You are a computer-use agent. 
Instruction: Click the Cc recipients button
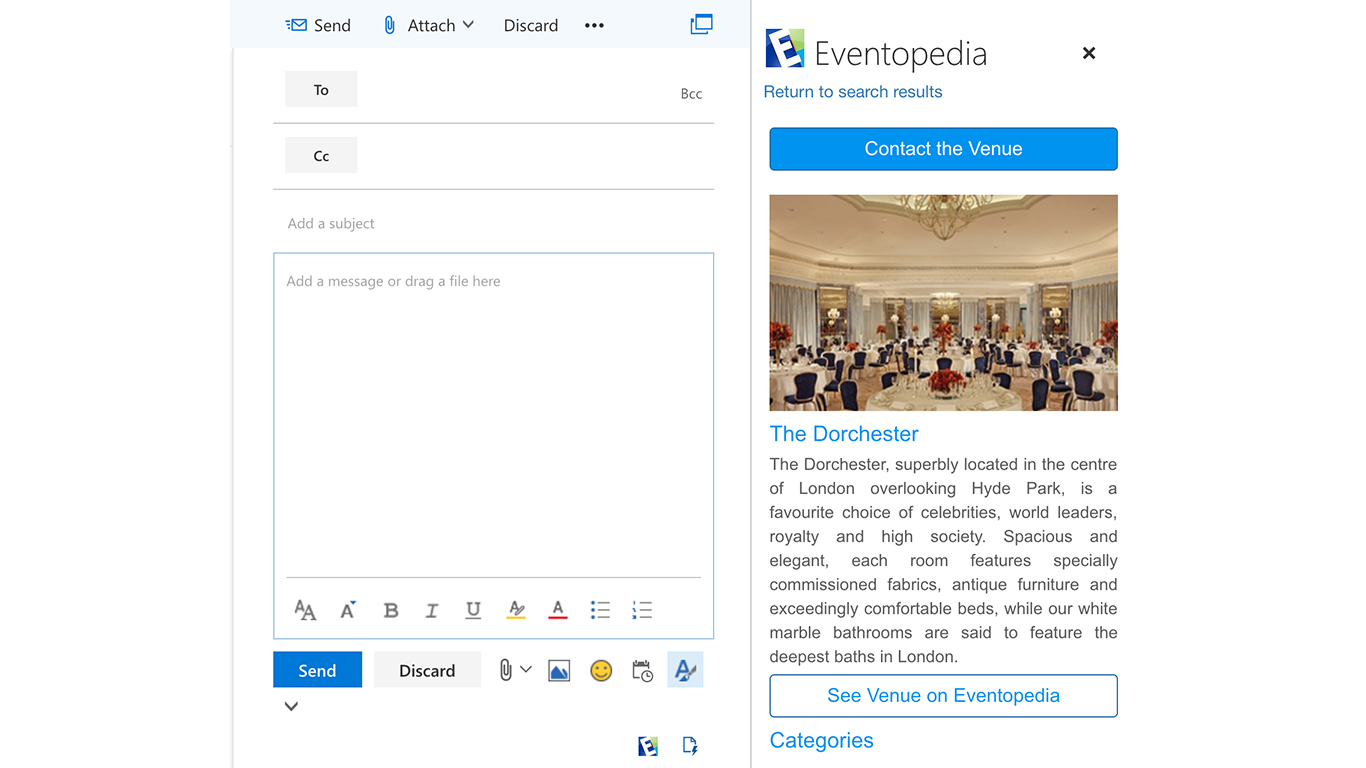point(321,155)
